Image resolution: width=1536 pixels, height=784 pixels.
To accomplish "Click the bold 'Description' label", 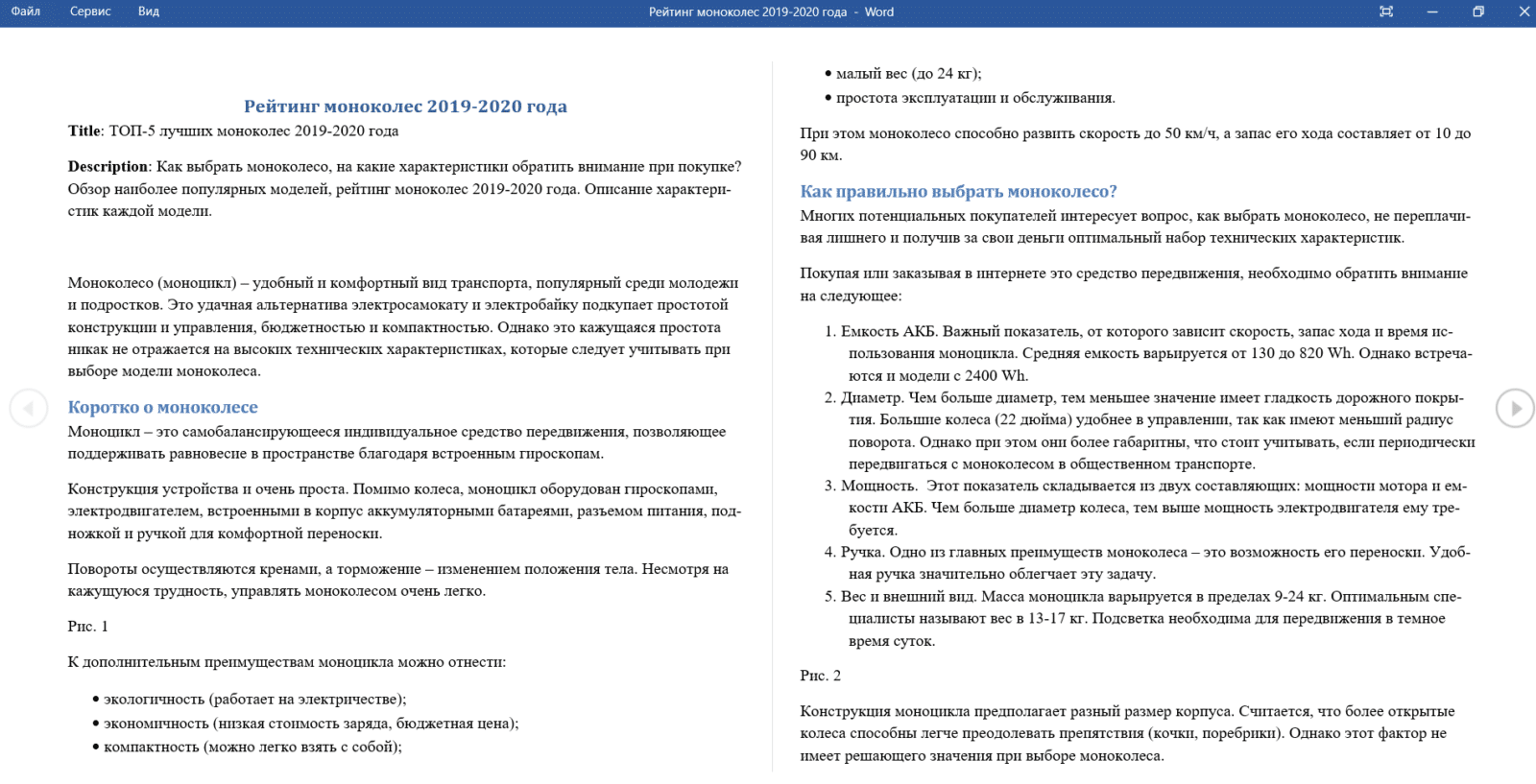I will click(108, 167).
